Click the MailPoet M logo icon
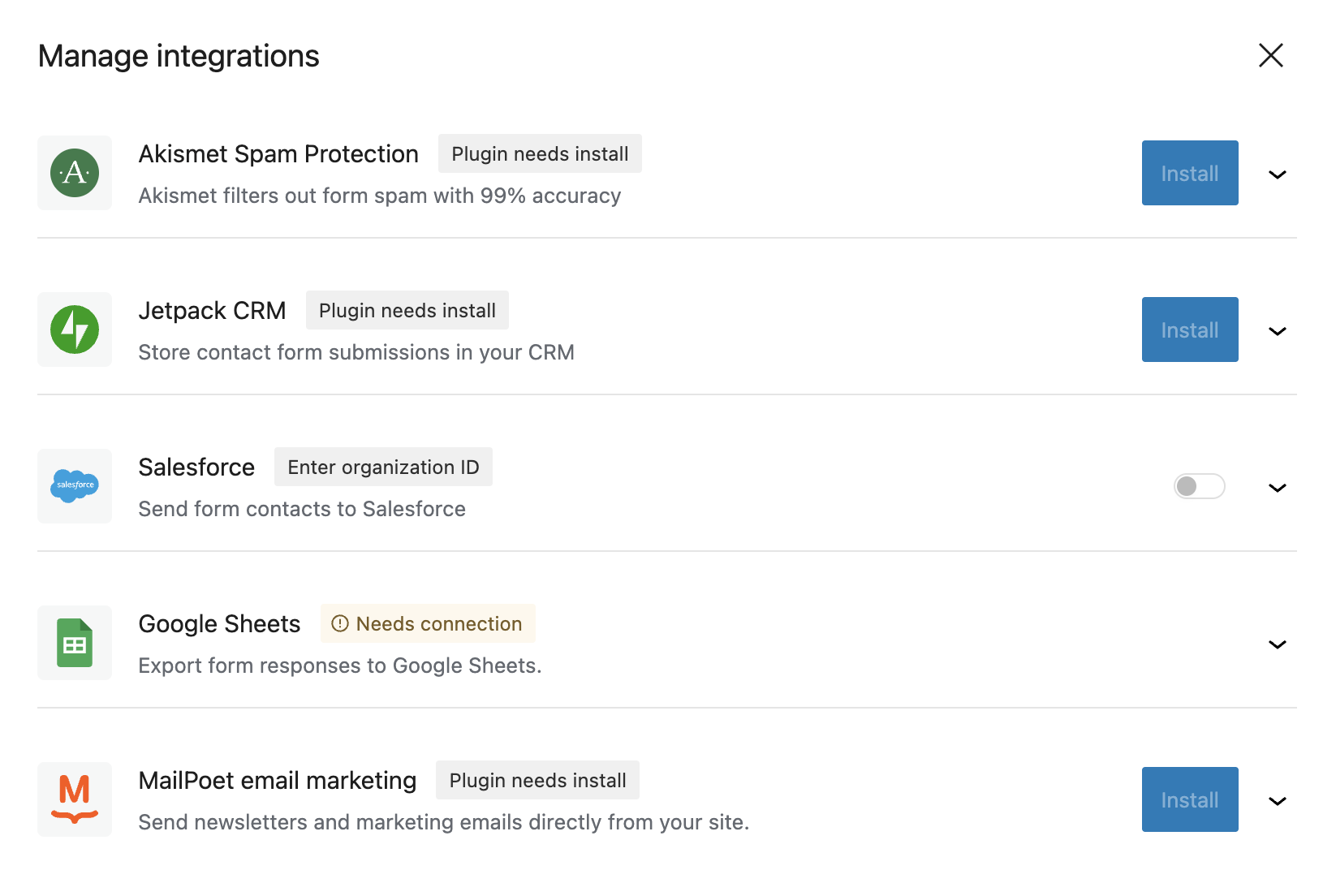Screen dimensions: 1336x896 75,799
